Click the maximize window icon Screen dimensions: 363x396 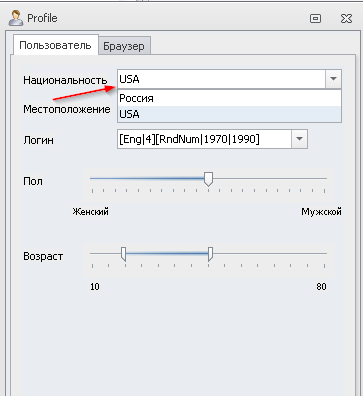click(x=315, y=19)
